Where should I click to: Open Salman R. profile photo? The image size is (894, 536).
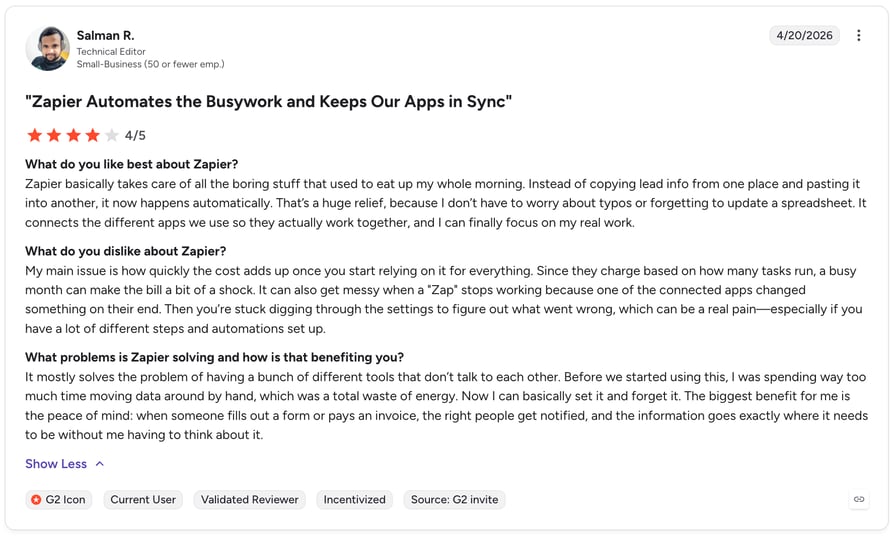[48, 48]
